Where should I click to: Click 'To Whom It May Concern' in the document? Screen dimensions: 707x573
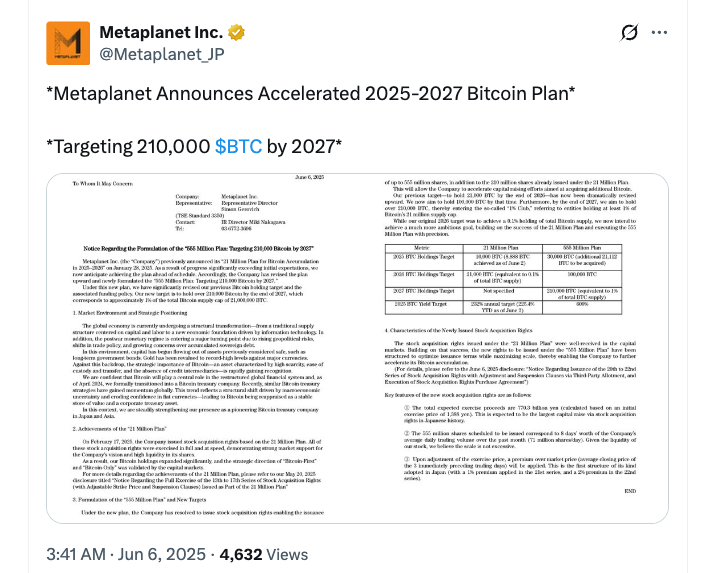click(100, 185)
